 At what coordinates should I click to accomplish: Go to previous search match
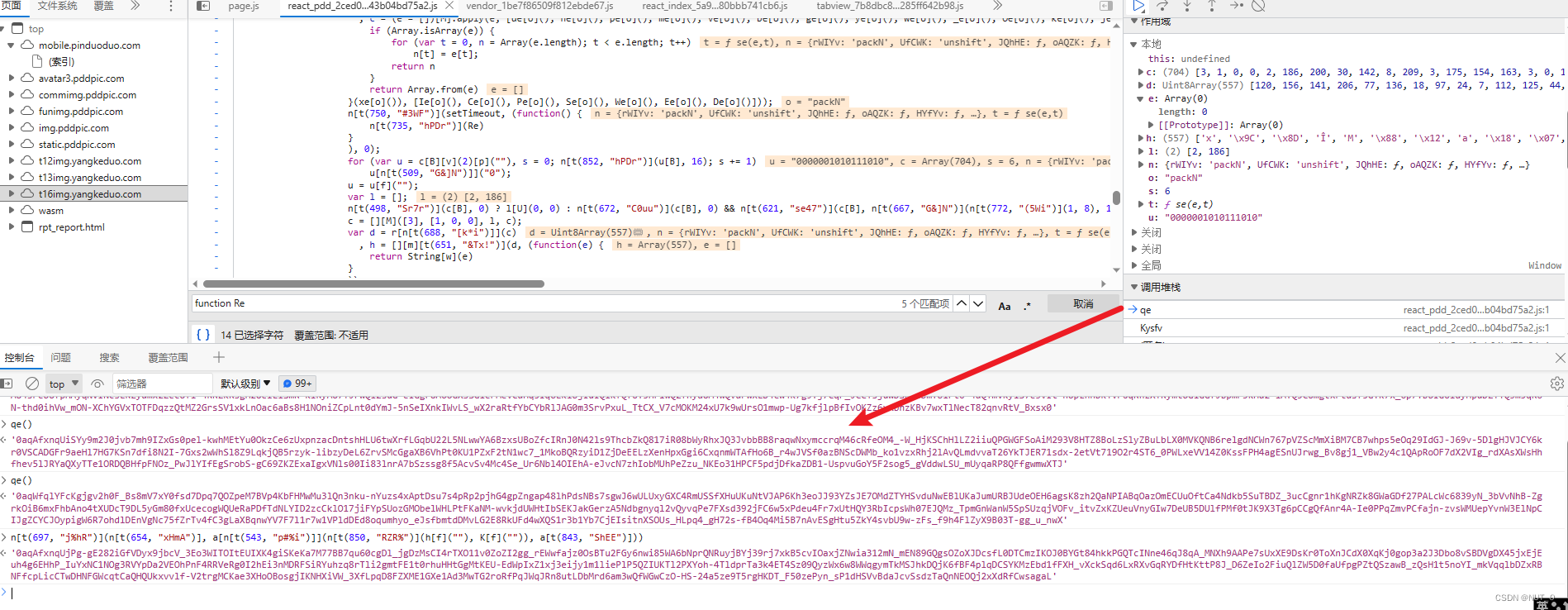[962, 303]
